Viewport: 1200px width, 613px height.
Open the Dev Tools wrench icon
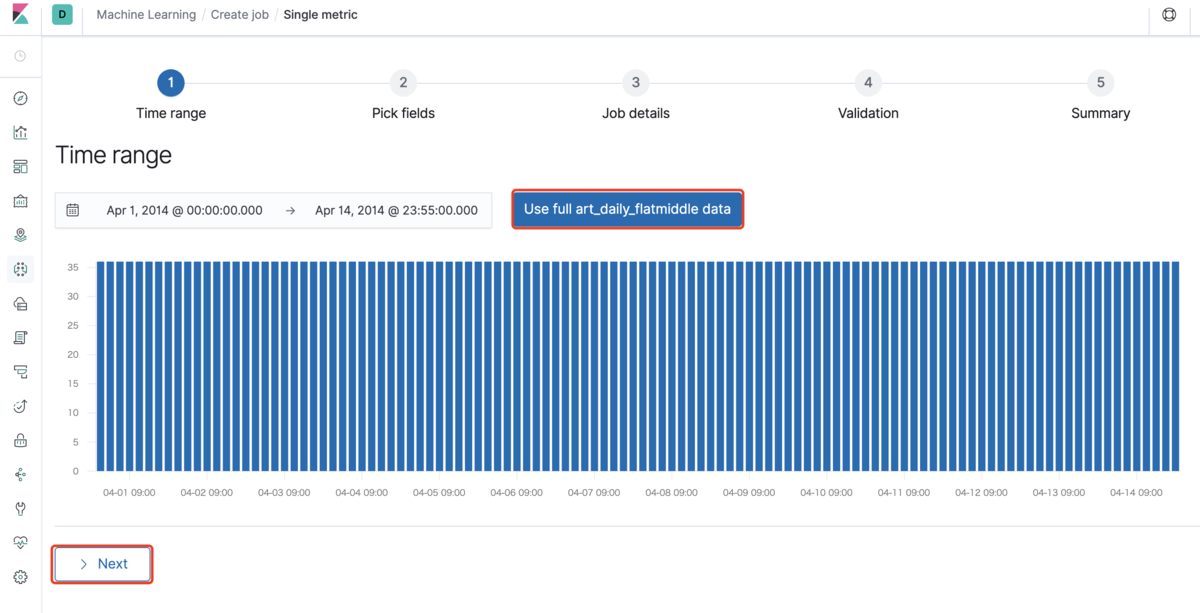(x=20, y=508)
